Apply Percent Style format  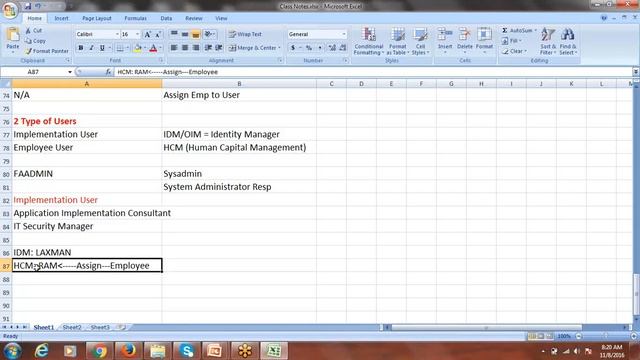309,48
